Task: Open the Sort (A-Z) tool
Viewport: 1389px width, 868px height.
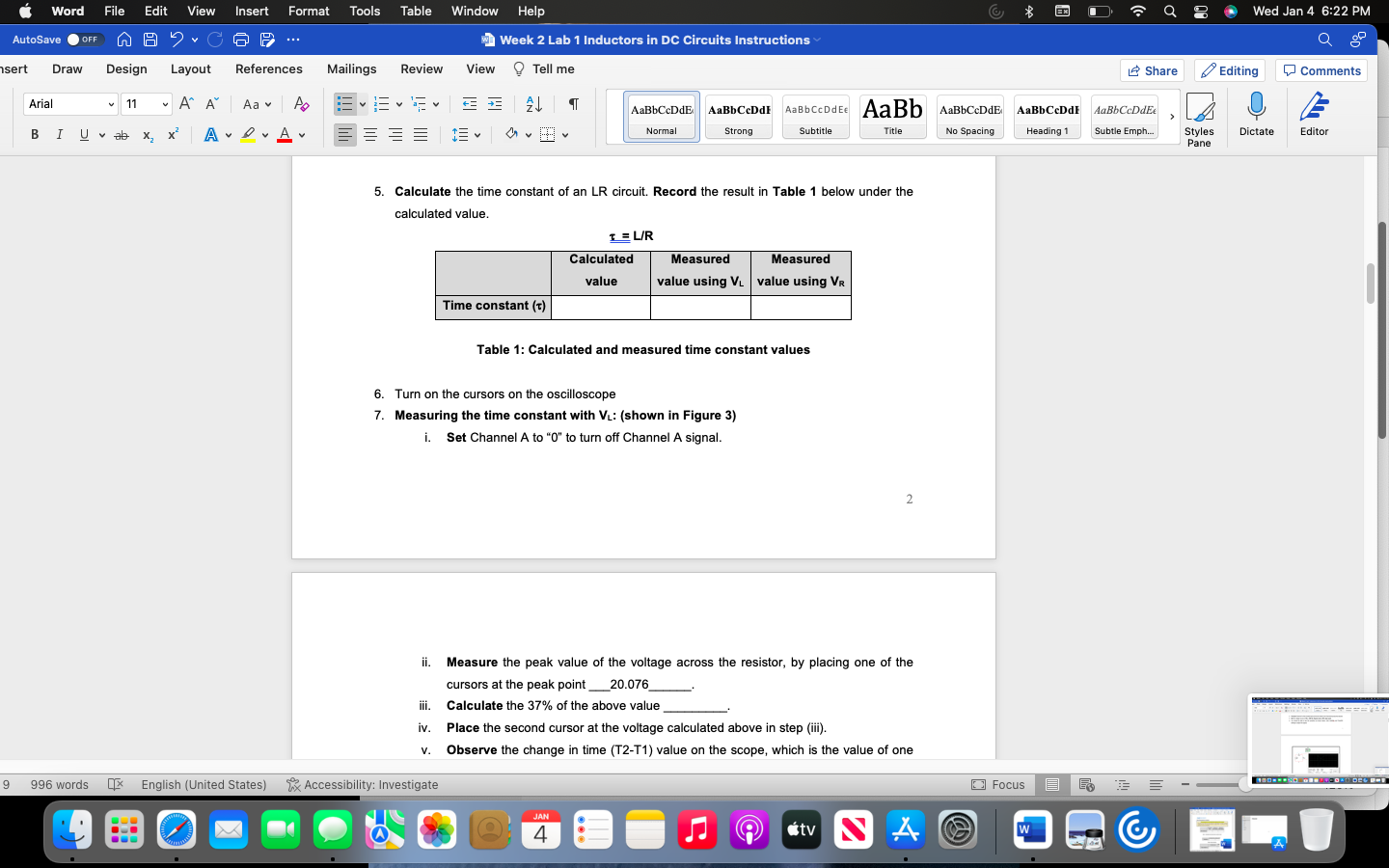Action: tap(534, 103)
